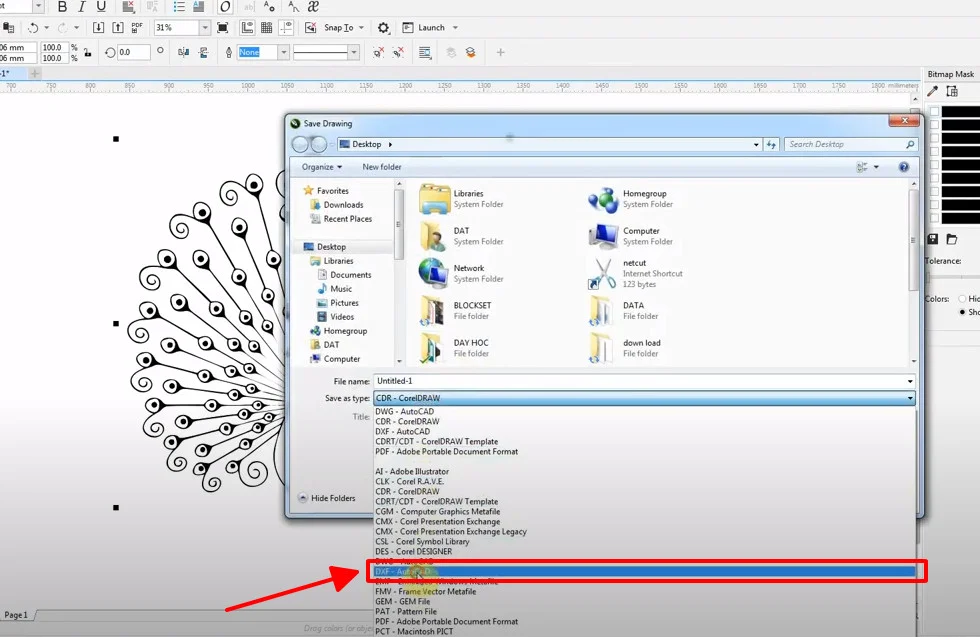Click the Import icon
The image size is (980, 637).
click(98, 28)
